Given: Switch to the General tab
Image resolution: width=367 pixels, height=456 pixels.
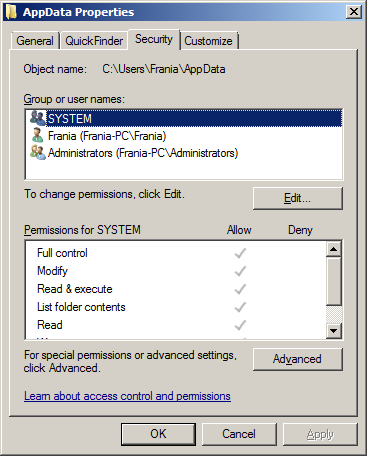Looking at the screenshot, I should (35, 41).
